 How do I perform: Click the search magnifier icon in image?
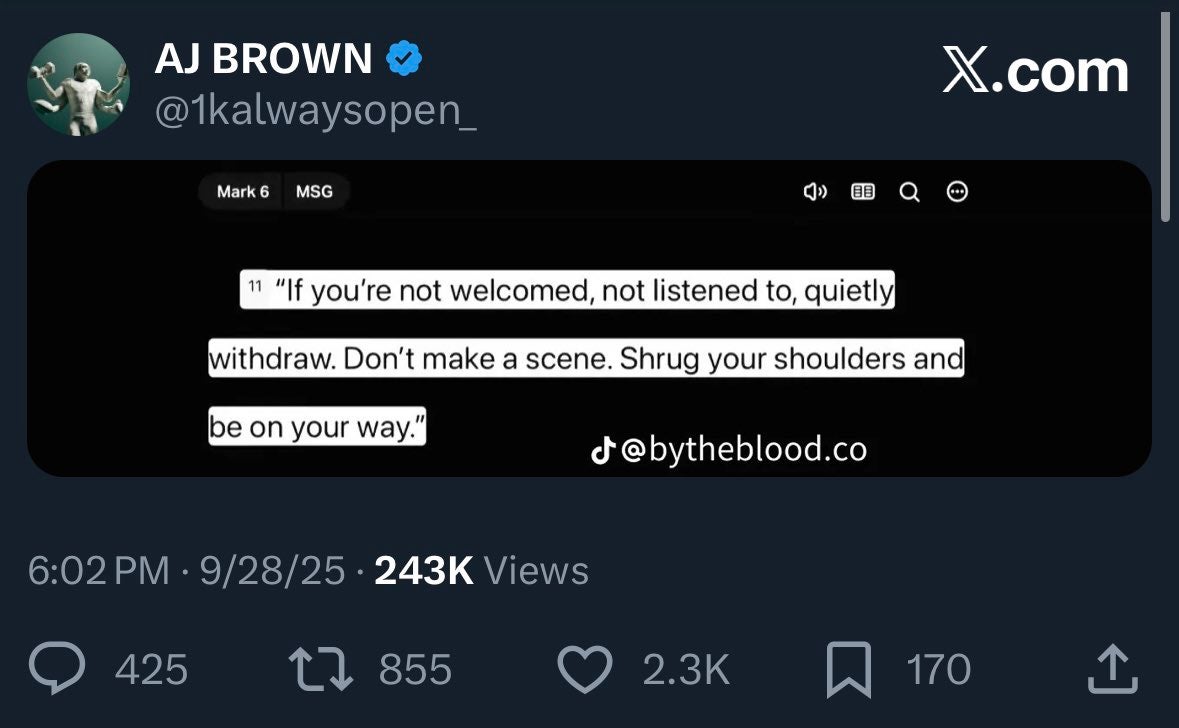coord(909,192)
